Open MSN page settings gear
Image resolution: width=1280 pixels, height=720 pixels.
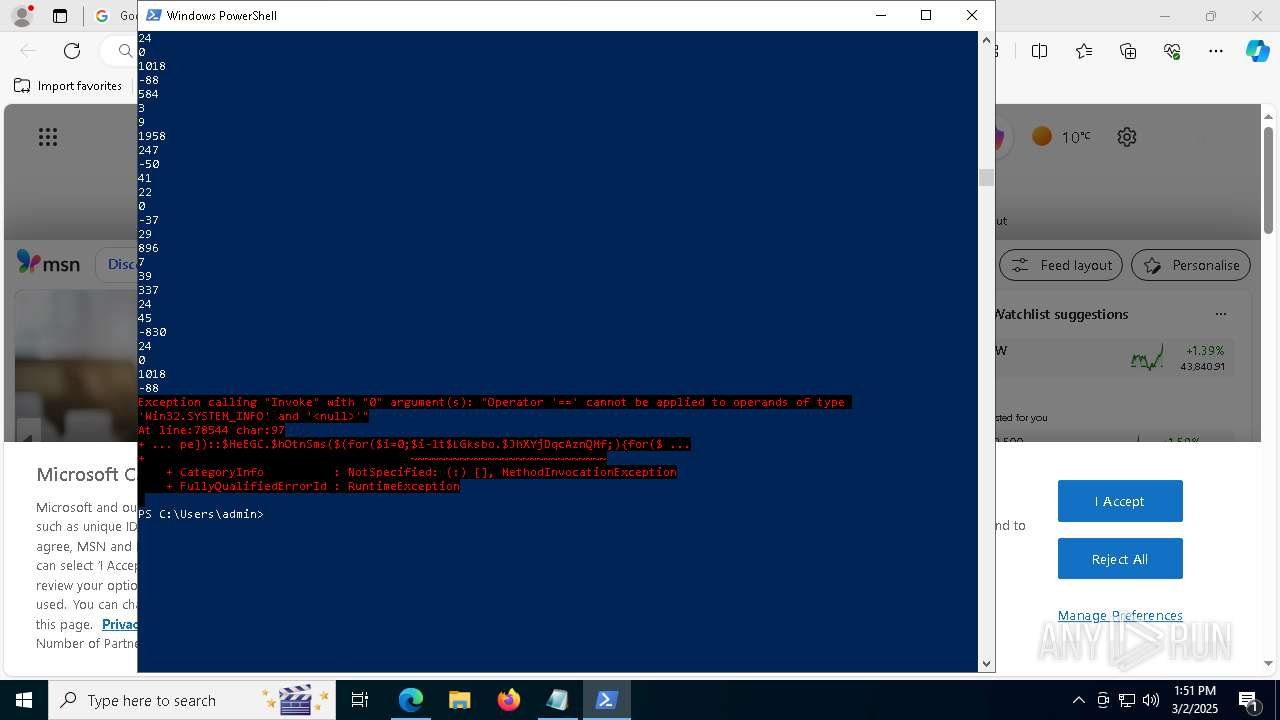[1127, 137]
